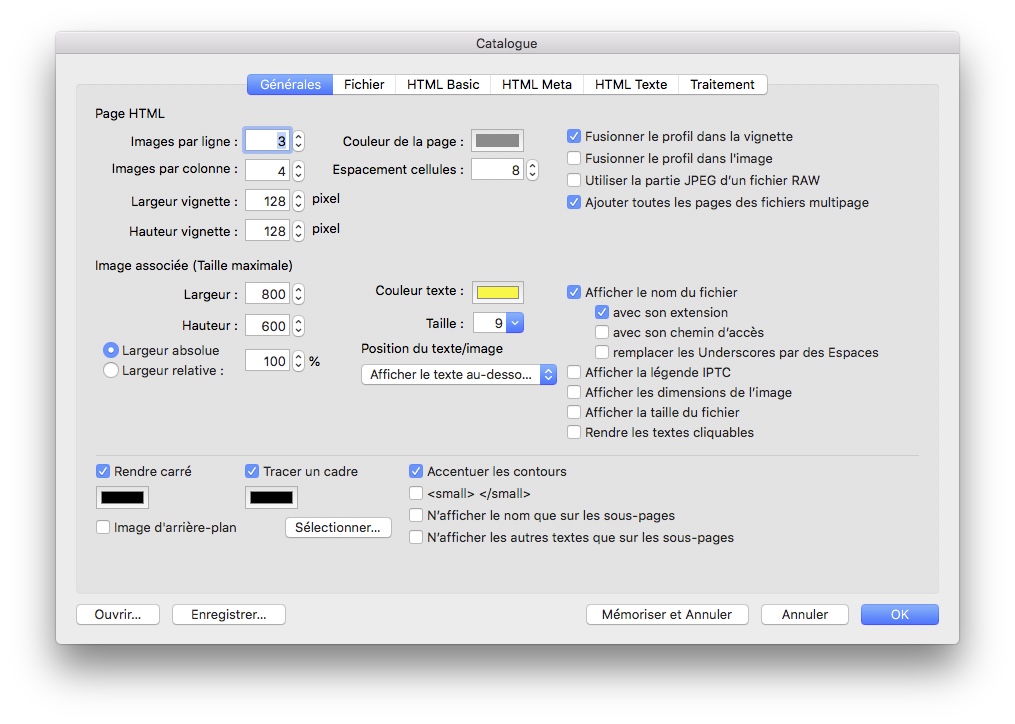Click the Images par colonne stepper arrows
The width and height of the screenshot is (1015, 724).
[298, 171]
